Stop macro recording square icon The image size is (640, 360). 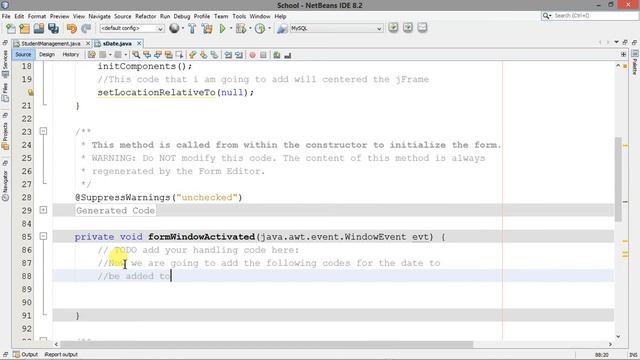coord(263,55)
